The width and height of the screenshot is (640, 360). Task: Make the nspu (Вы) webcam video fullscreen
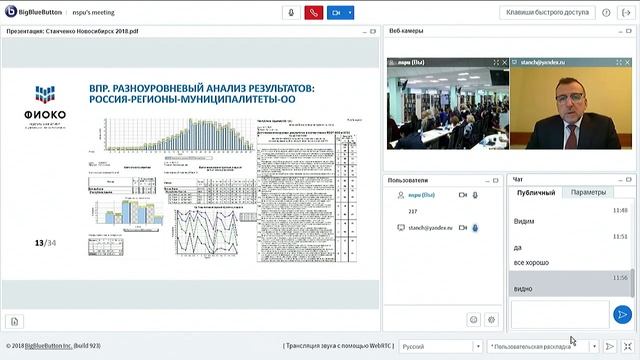coord(496,62)
